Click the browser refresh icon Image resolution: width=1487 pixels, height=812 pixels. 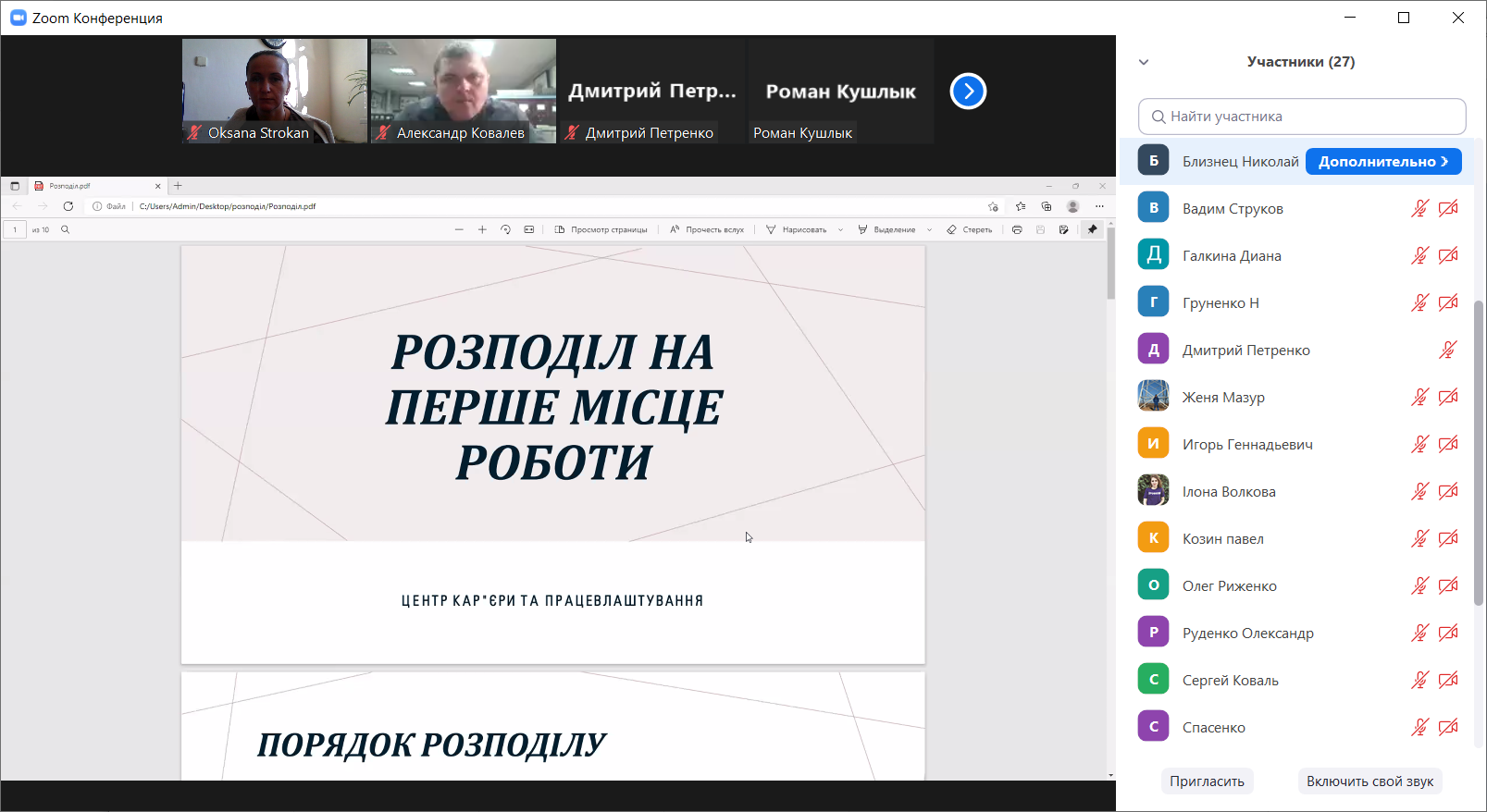click(x=68, y=206)
